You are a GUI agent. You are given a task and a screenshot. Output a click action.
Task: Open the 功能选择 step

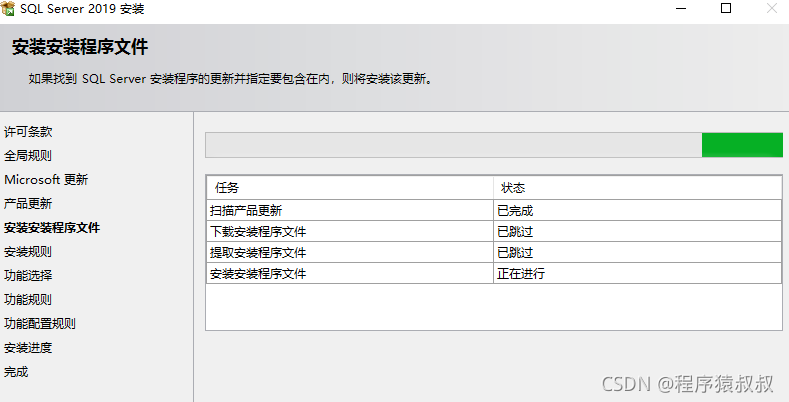(28, 276)
